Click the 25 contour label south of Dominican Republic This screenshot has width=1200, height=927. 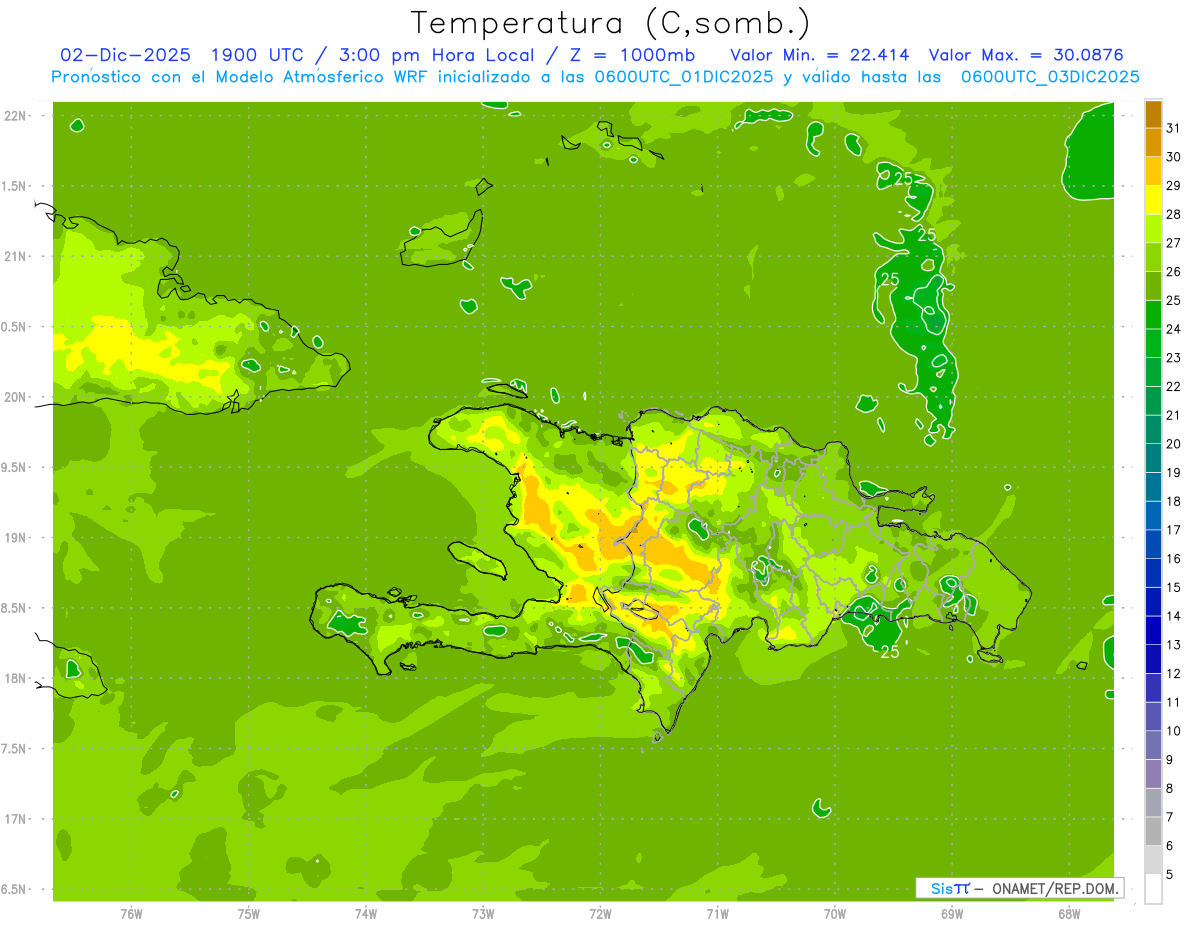pyautogui.click(x=890, y=652)
